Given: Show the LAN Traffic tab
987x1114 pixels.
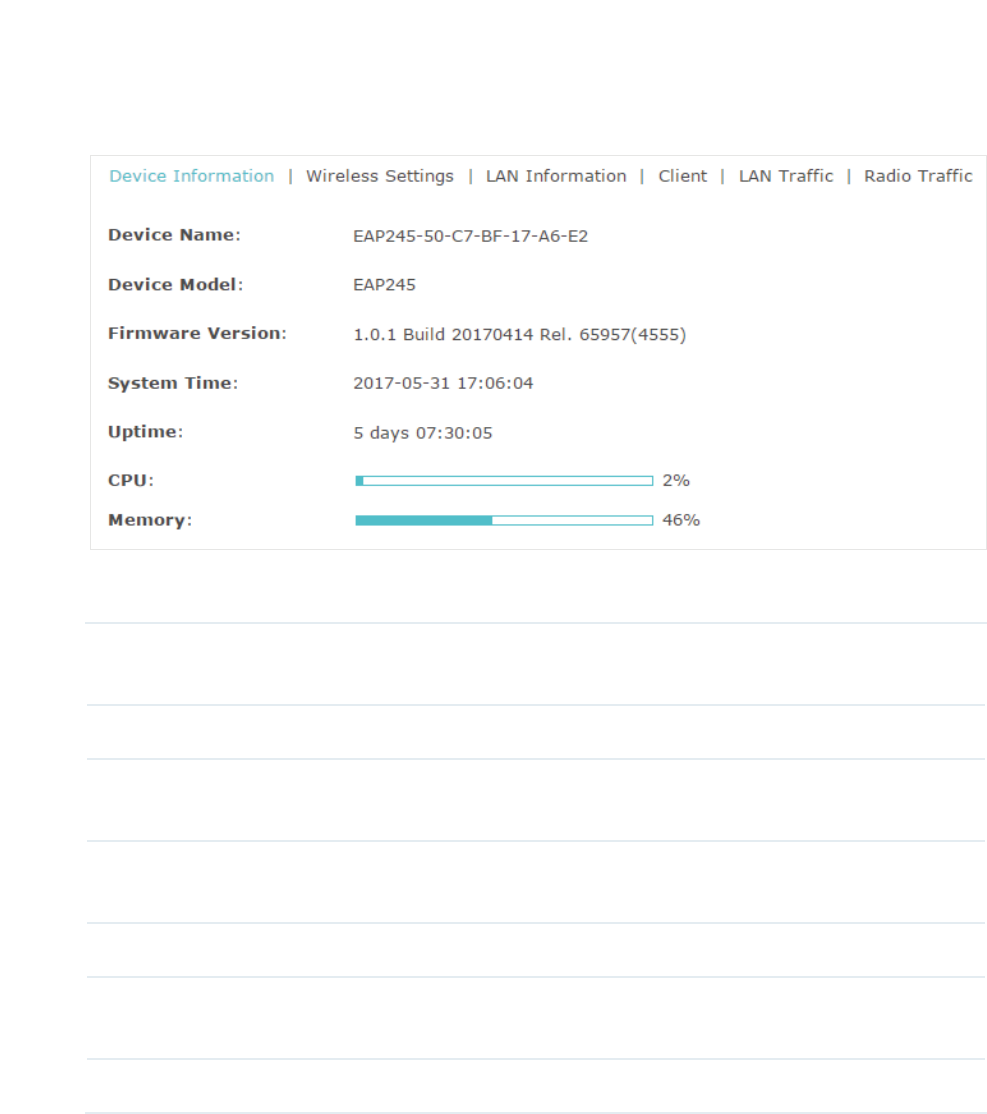Looking at the screenshot, I should coord(785,176).
